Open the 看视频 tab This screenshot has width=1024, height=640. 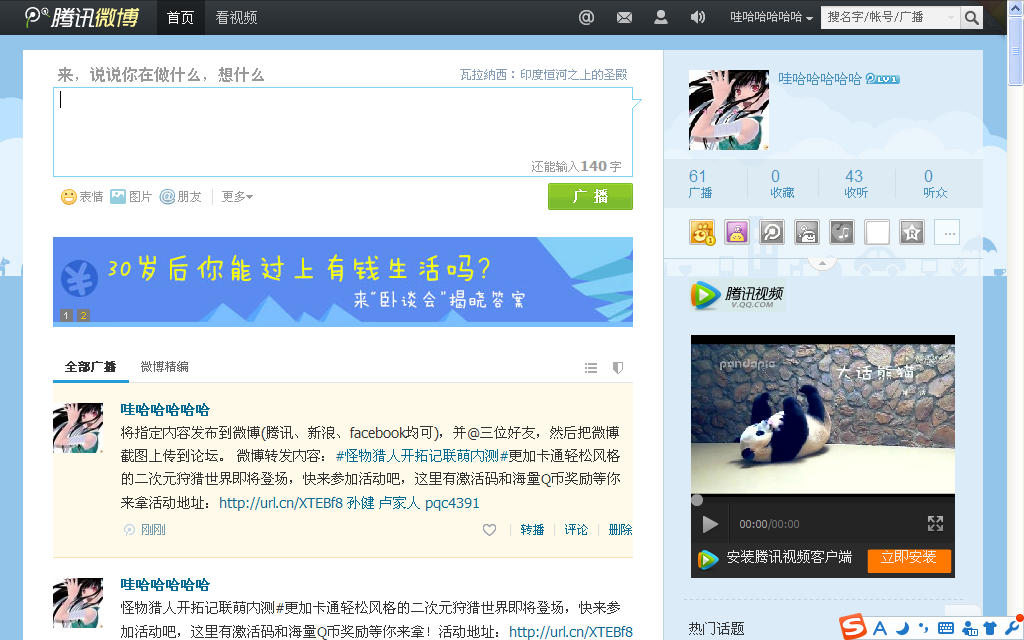236,18
